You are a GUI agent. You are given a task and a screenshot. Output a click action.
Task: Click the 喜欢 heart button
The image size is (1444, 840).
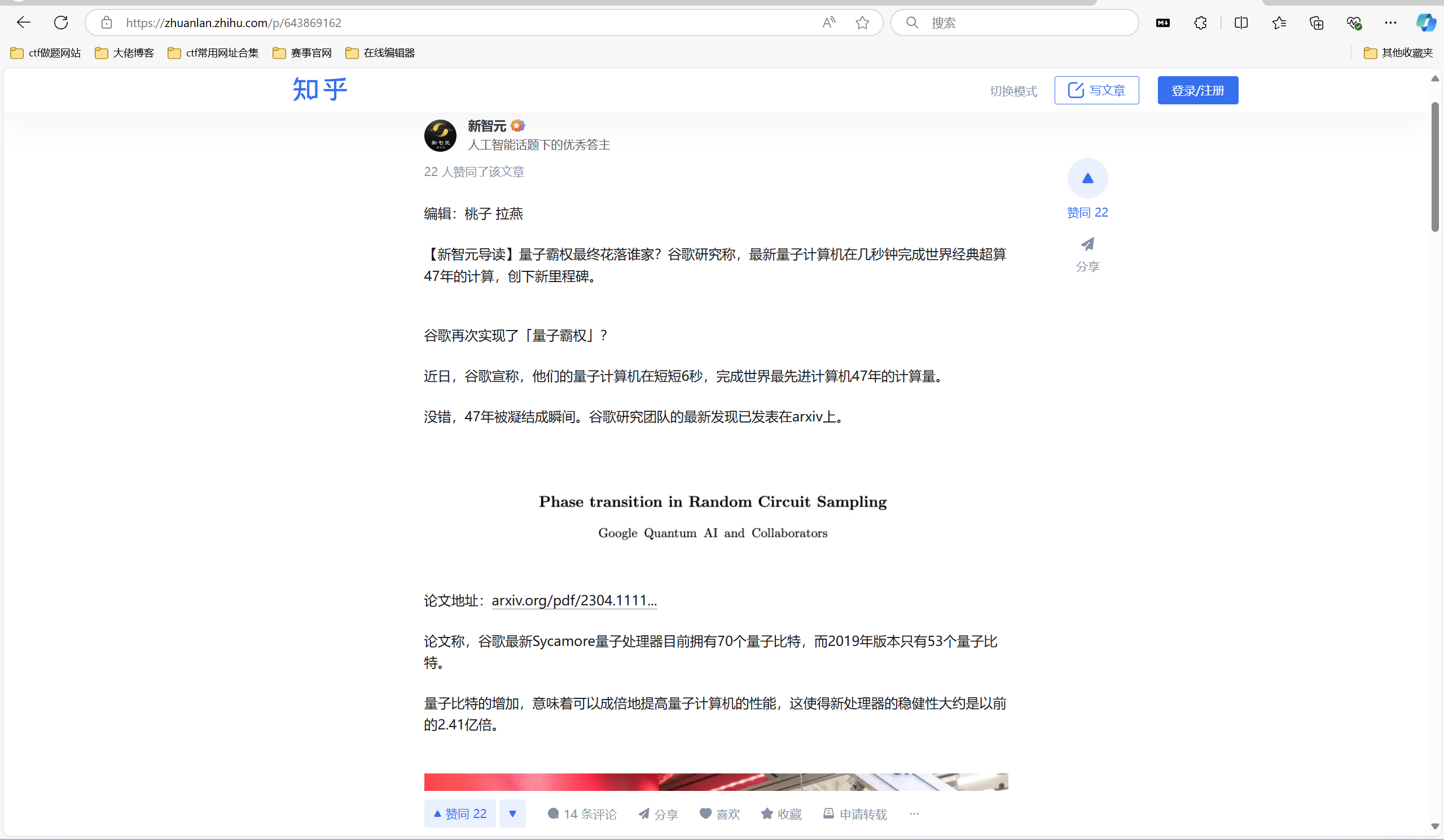719,813
